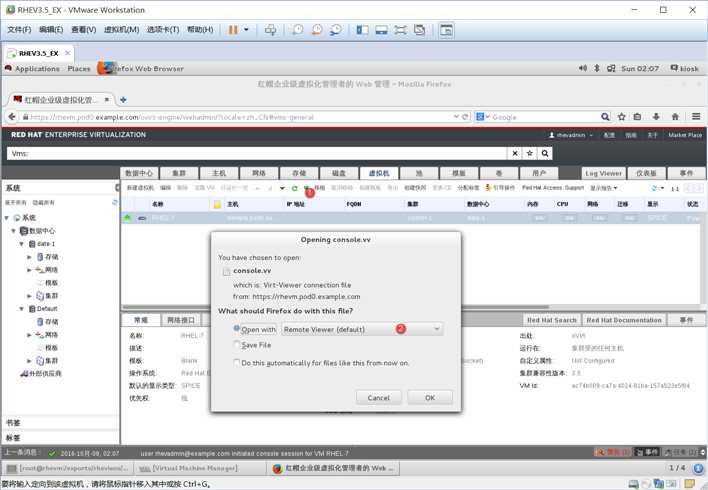The height and width of the screenshot is (490, 708).
Task: Click Firefox back arrow button
Action: pos(12,117)
